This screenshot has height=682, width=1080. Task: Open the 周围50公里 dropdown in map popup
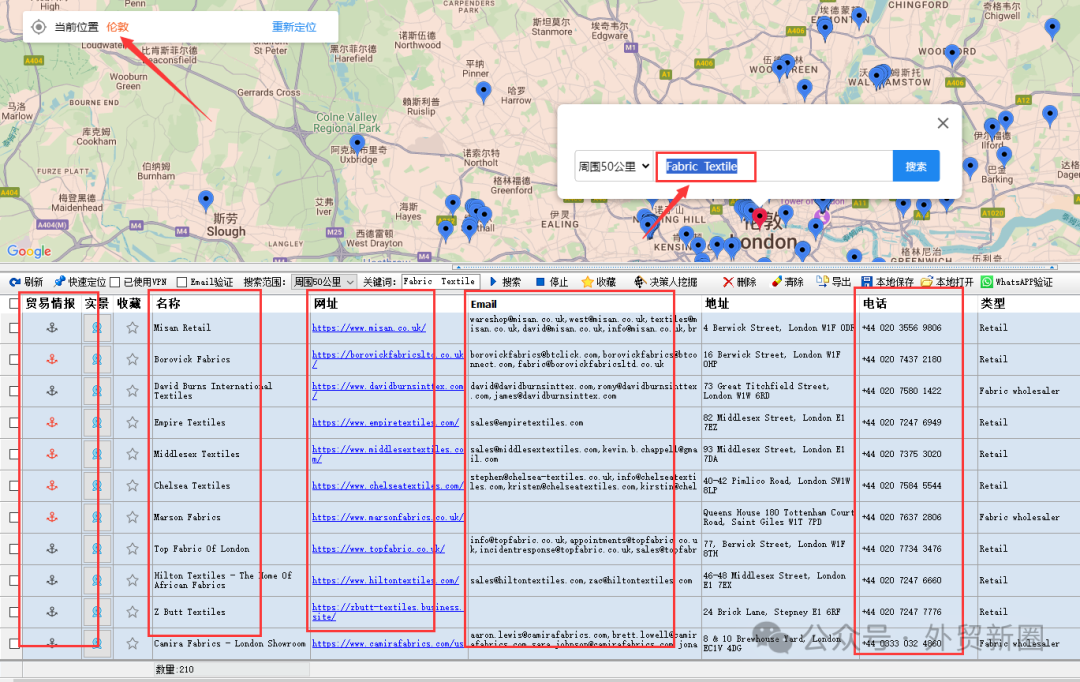click(x=614, y=167)
